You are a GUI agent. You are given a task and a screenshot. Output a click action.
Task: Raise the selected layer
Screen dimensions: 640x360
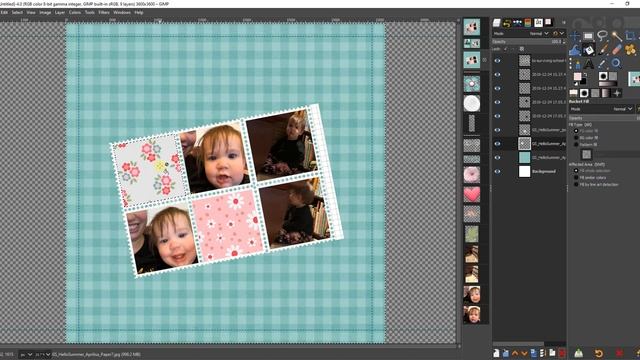tap(515, 353)
